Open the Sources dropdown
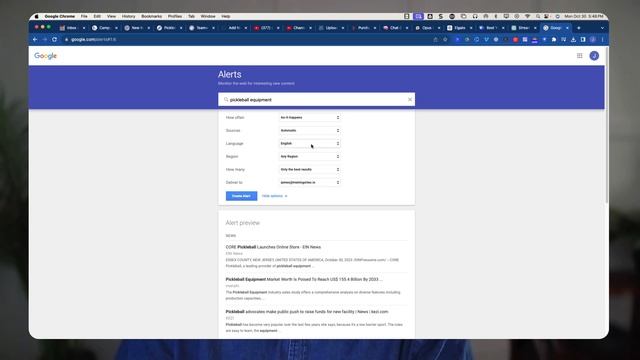The image size is (640, 360). [310, 131]
